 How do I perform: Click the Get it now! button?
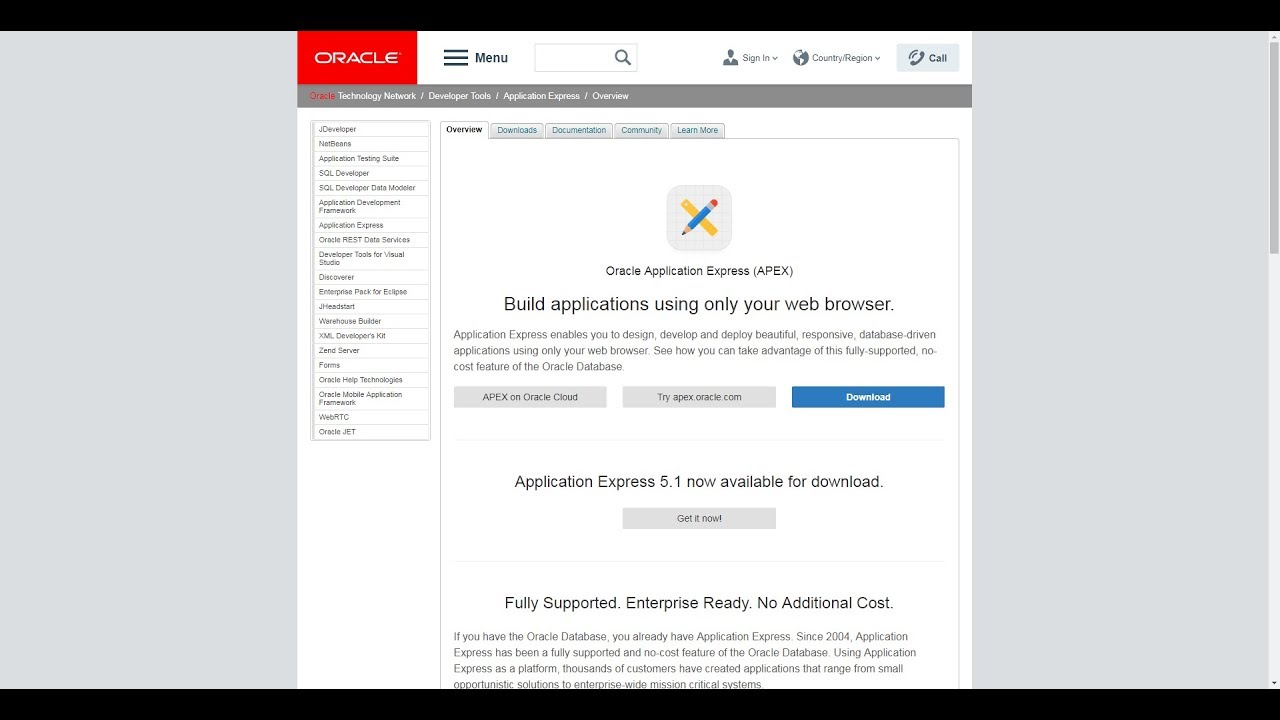click(699, 518)
